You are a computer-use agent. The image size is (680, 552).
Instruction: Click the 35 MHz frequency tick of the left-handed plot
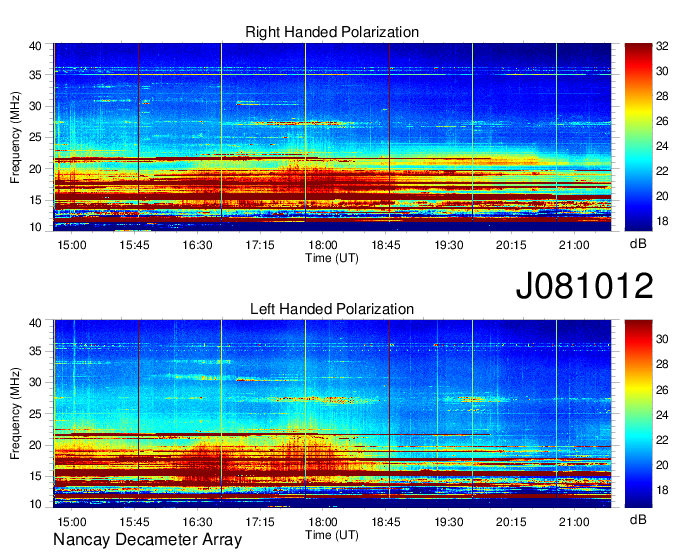[x=36, y=351]
